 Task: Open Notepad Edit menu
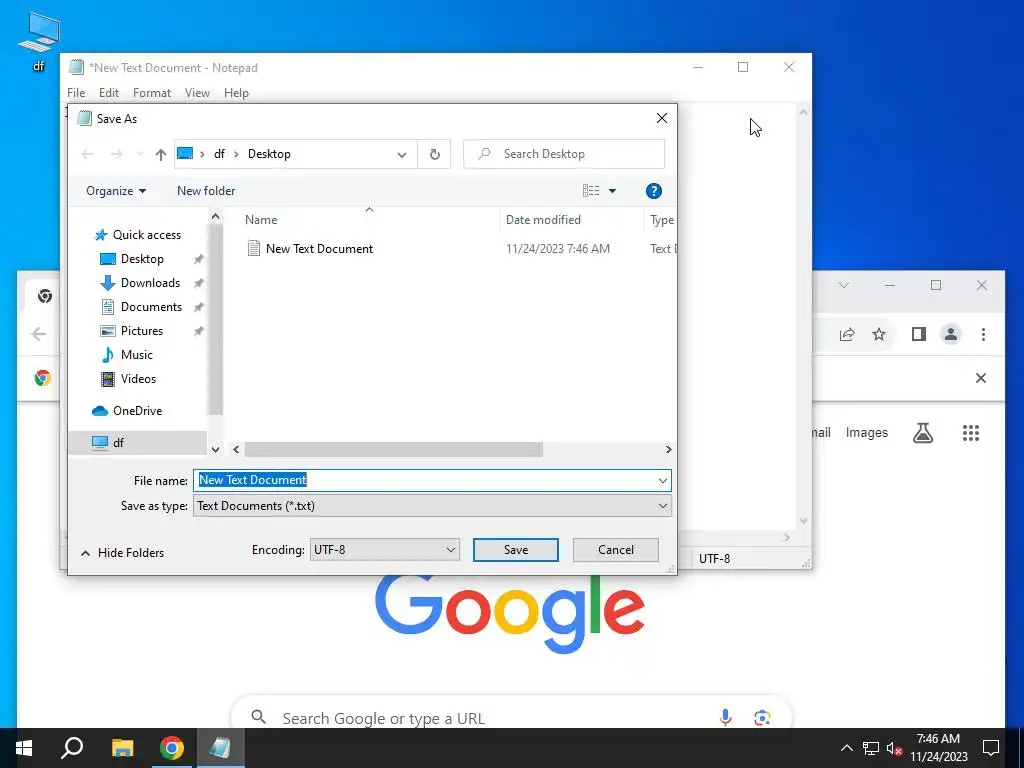pos(109,93)
